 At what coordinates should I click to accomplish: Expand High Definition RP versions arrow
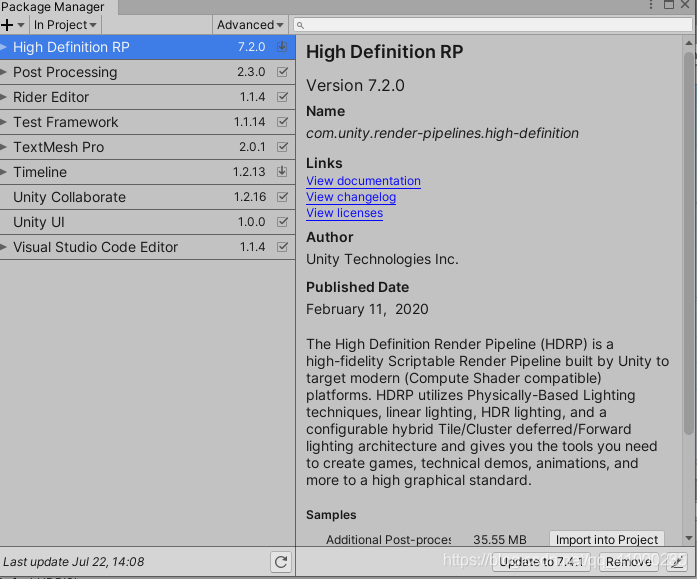click(x=4, y=47)
